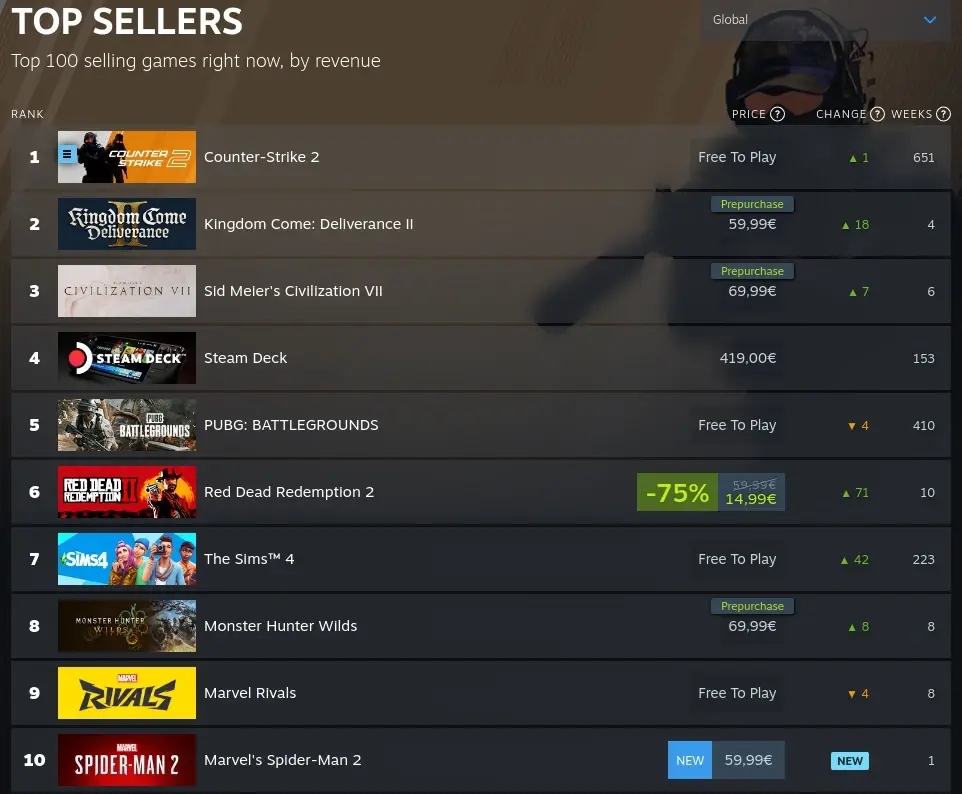962x794 pixels.
Task: Open the Global region dropdown
Action: (x=825, y=20)
